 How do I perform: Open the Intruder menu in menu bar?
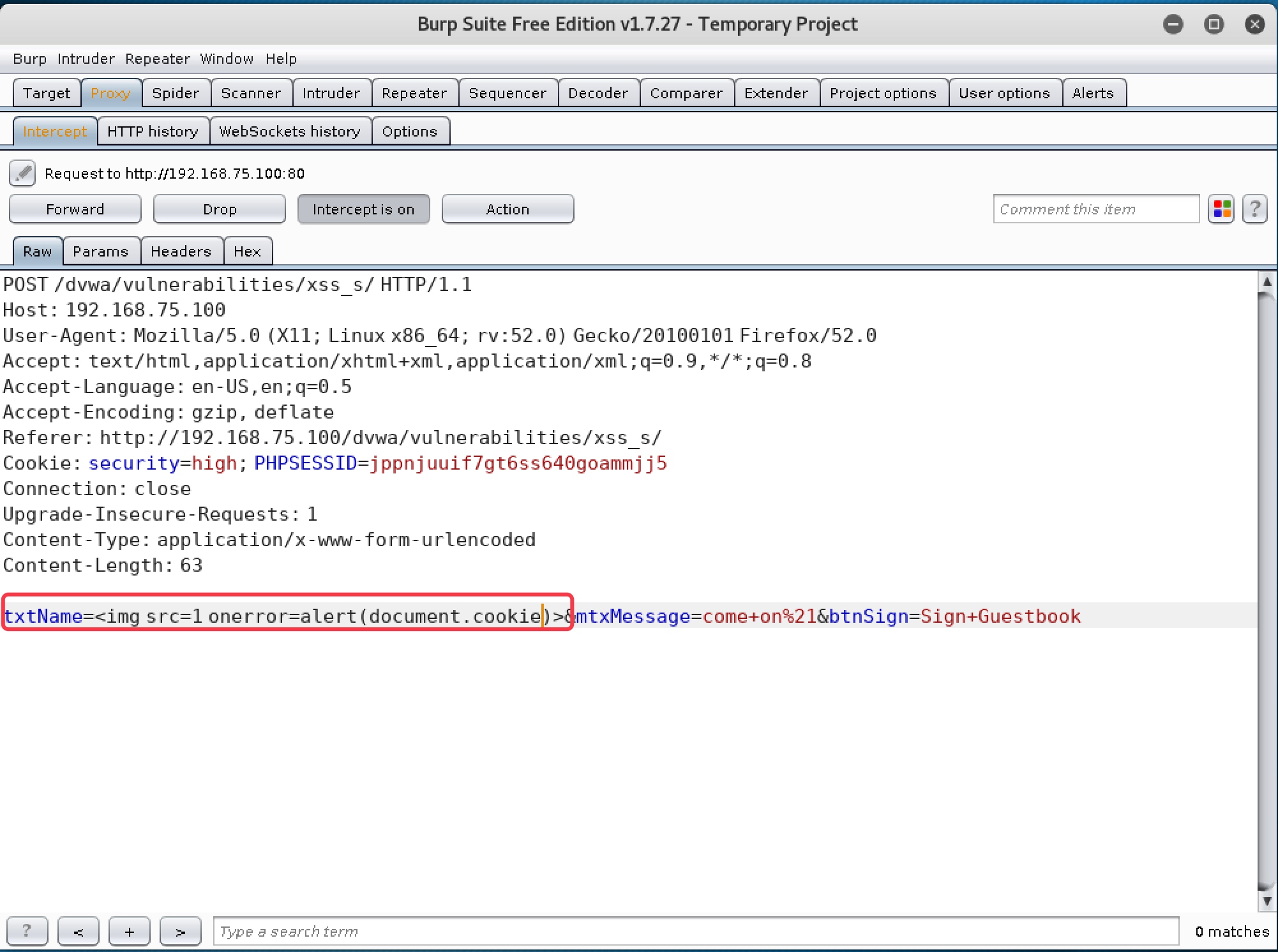86,59
